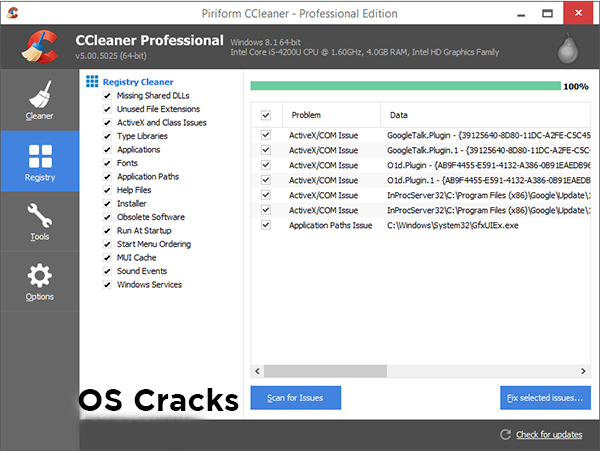600x451 pixels.
Task: Select C:\Windows\System32\GfxUIEx.exe data cell
Action: (x=453, y=225)
